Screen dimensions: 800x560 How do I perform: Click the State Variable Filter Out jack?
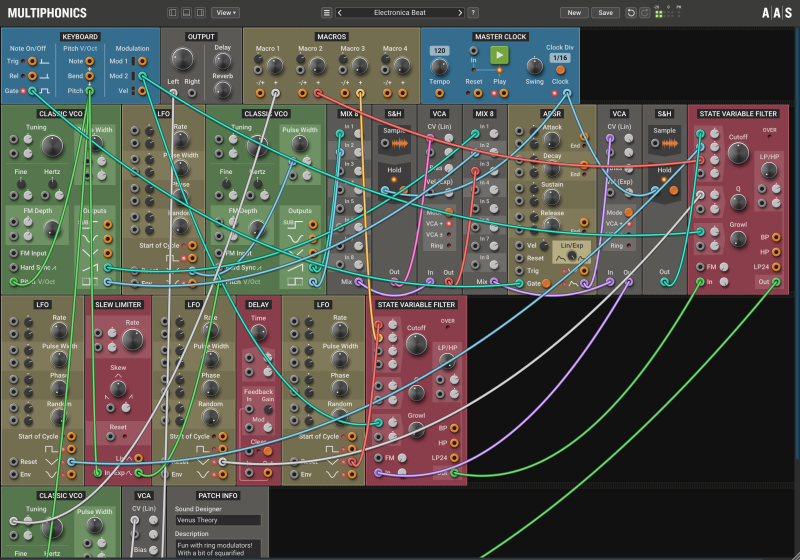[776, 283]
